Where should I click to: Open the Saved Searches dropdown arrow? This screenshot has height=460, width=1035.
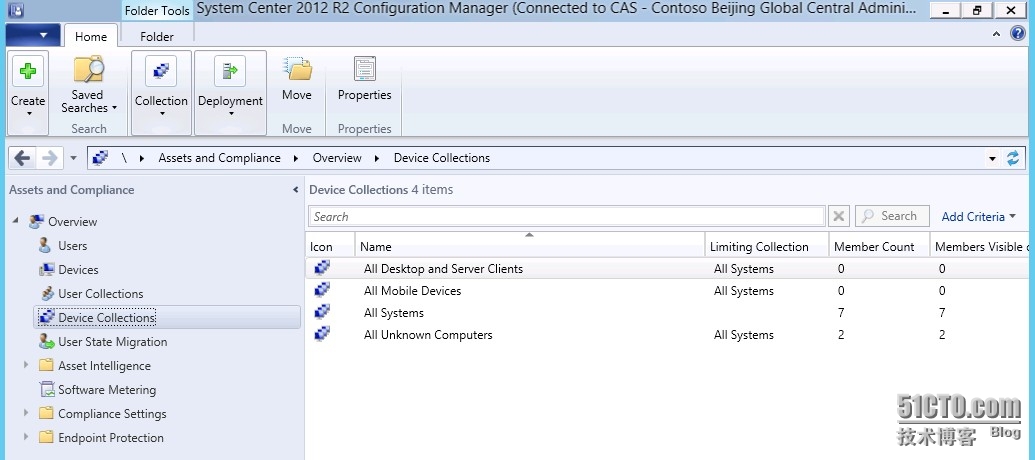[x=114, y=108]
